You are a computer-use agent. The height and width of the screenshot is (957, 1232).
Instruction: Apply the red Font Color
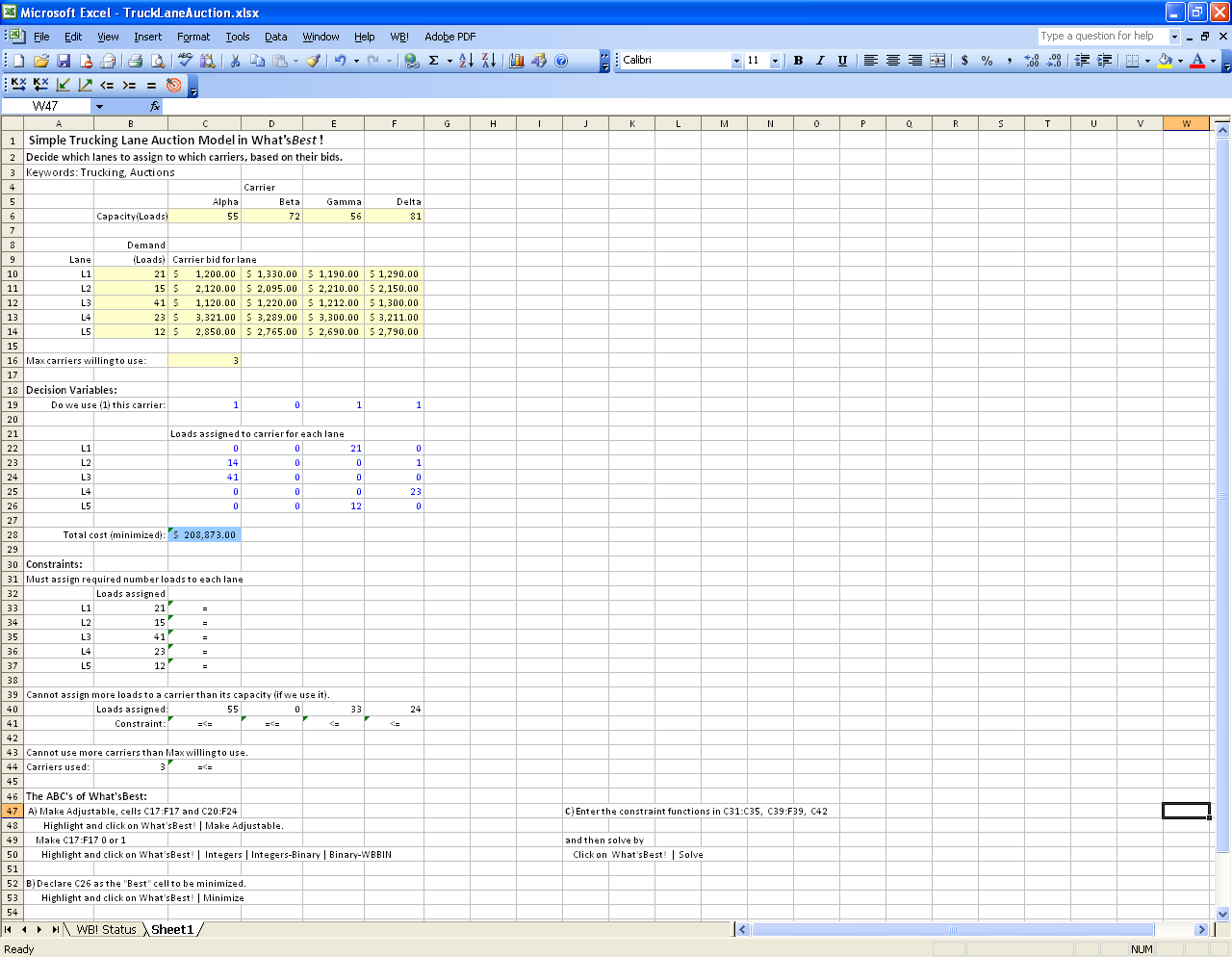(x=1197, y=61)
